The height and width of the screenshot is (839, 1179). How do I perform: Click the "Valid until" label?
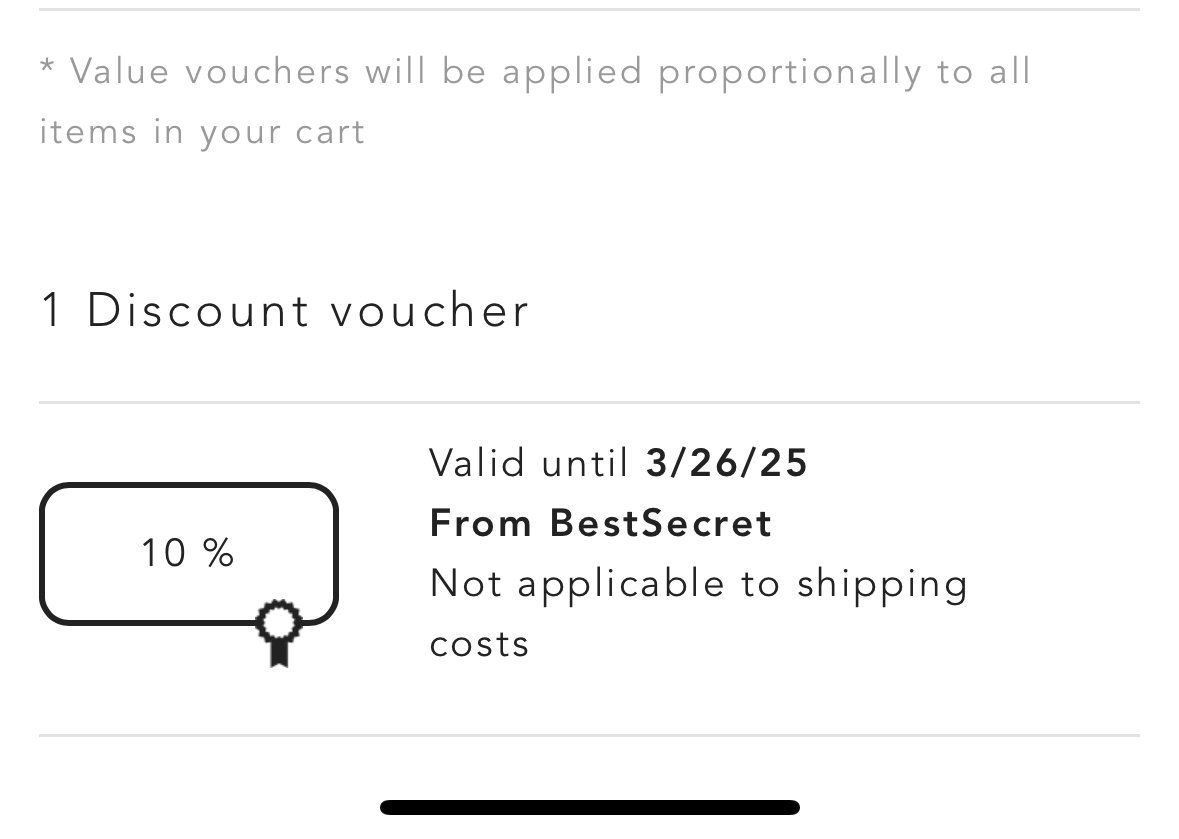click(527, 463)
